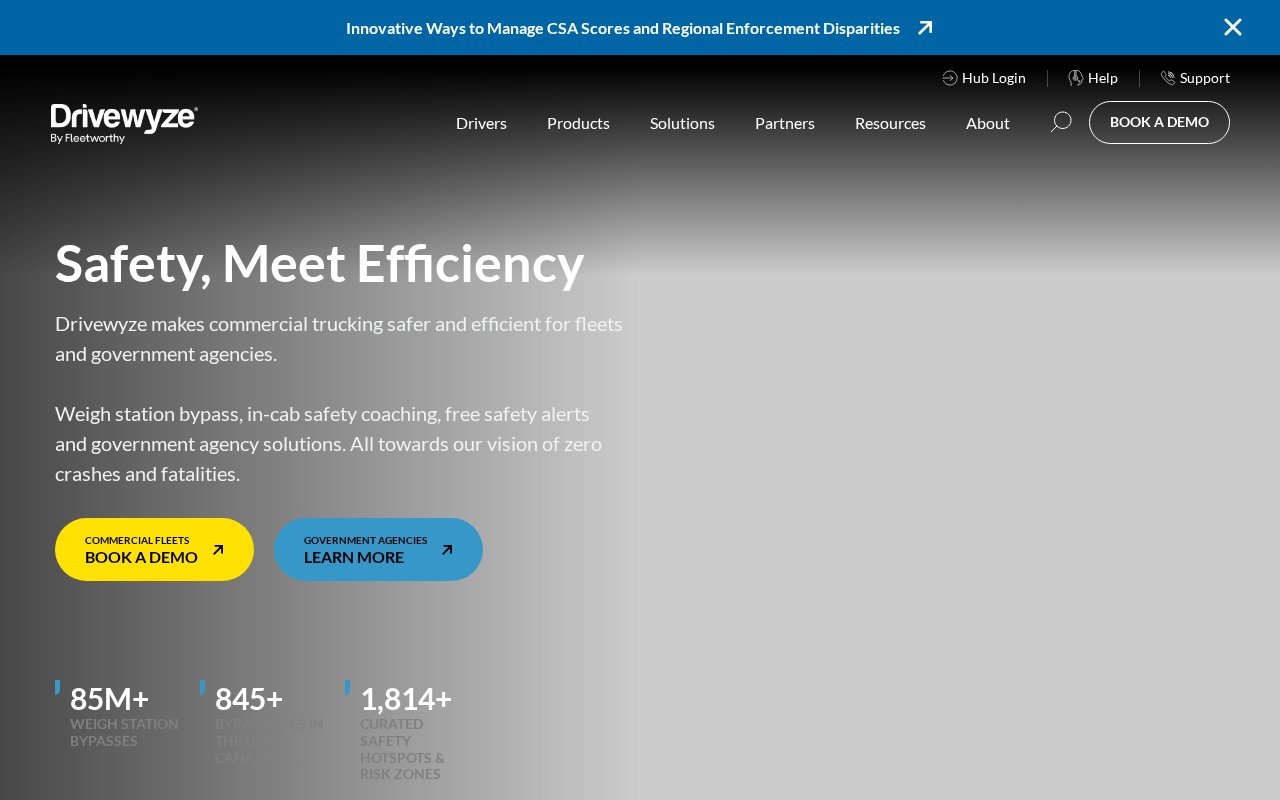This screenshot has height=800, width=1280.
Task: Click the search magnifier icon
Action: (x=1060, y=122)
